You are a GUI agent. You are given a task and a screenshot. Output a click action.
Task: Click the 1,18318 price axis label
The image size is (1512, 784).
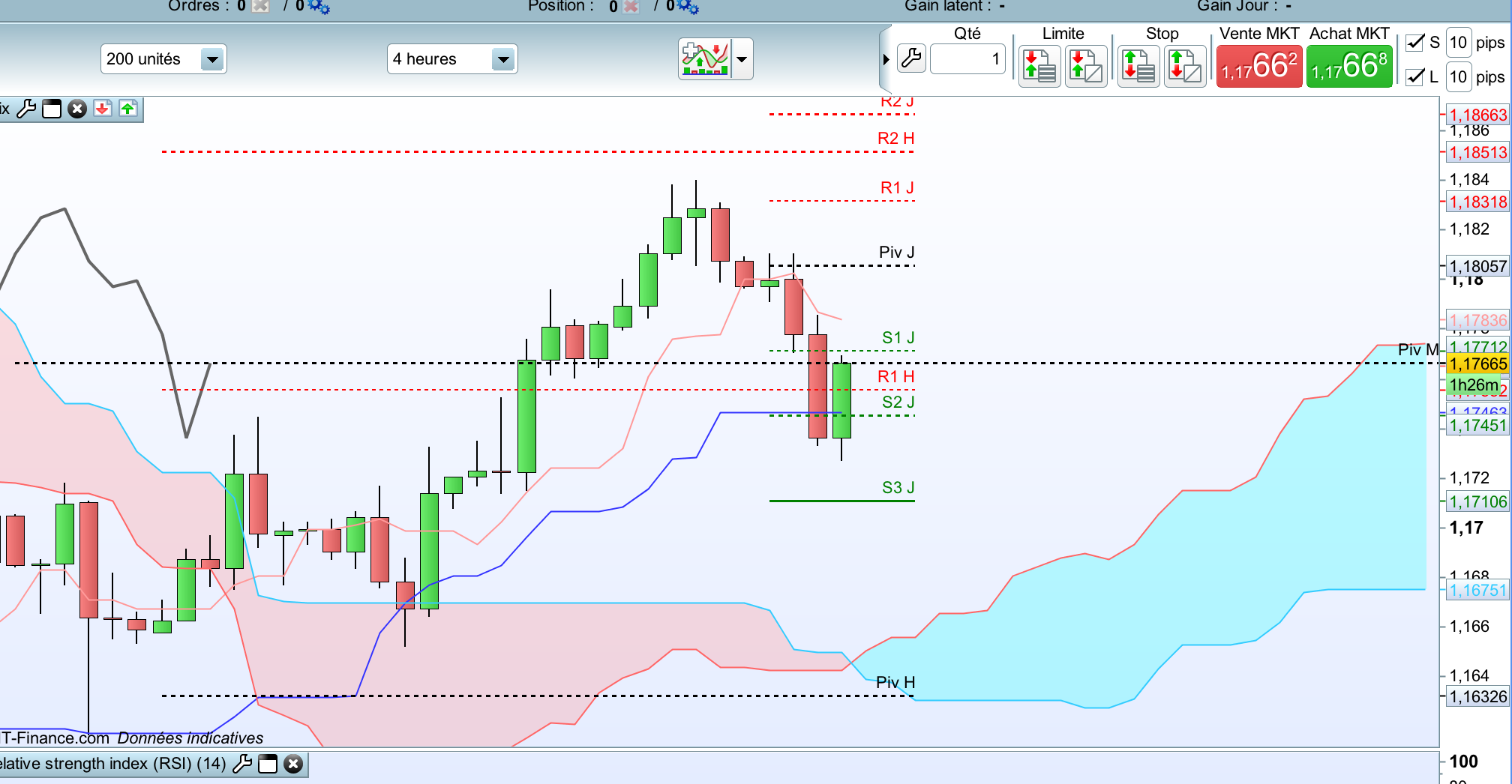point(1477,202)
